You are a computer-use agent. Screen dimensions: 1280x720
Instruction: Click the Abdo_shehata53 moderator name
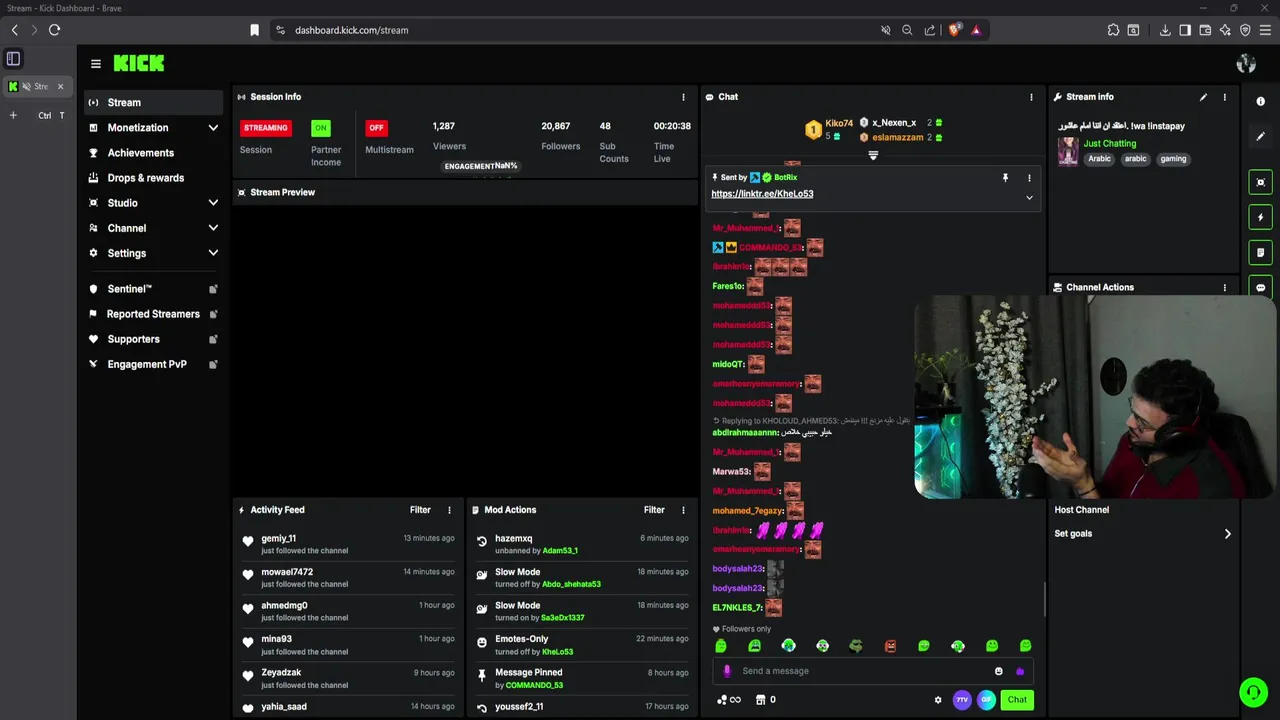(x=571, y=584)
